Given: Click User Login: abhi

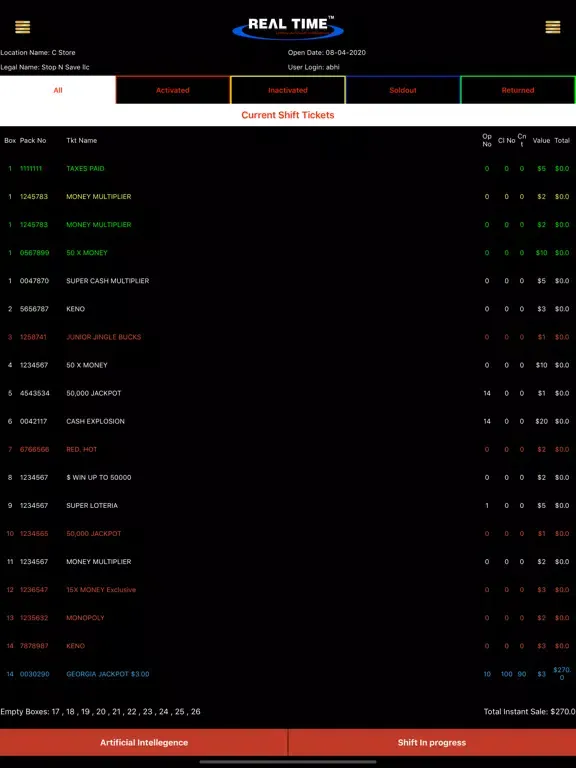Looking at the screenshot, I should click(313, 67).
